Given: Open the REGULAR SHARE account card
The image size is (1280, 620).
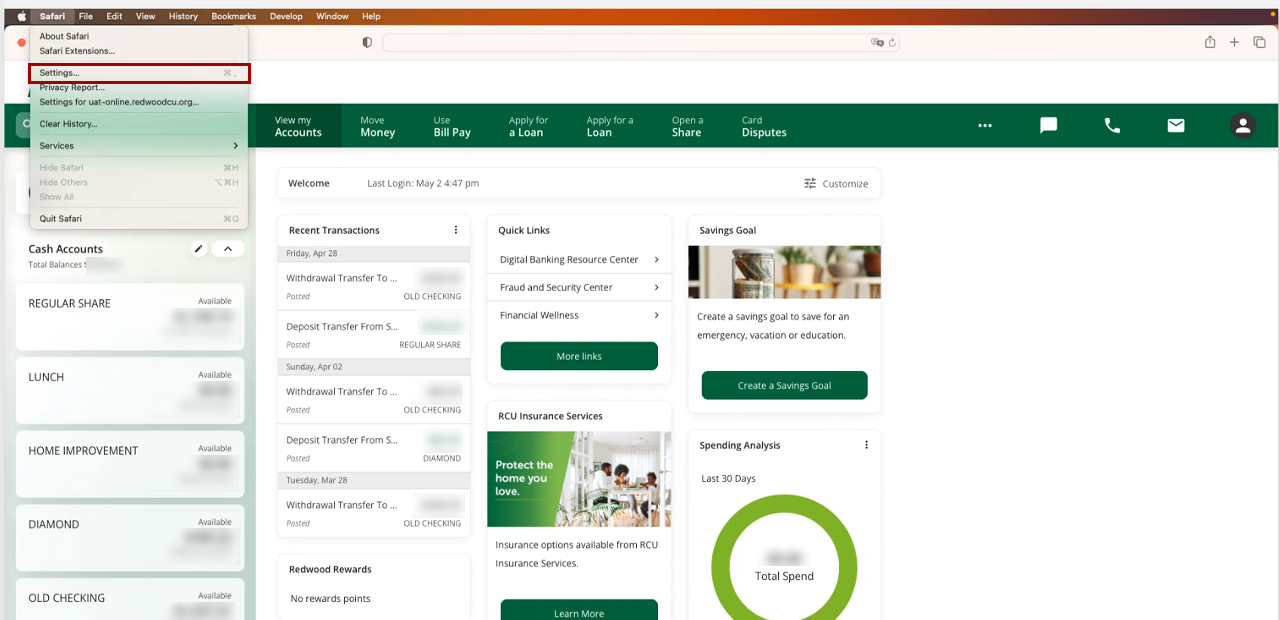Looking at the screenshot, I should [x=130, y=316].
